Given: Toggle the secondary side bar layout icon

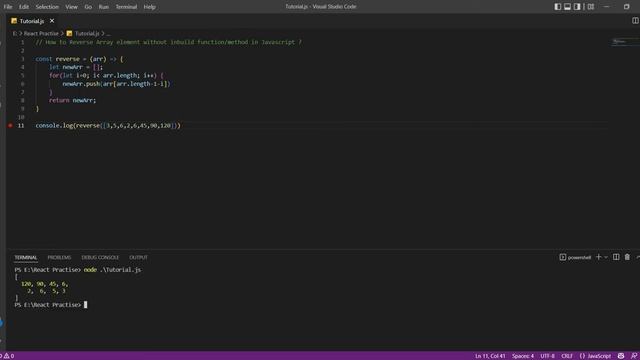Looking at the screenshot, I should tap(577, 7).
